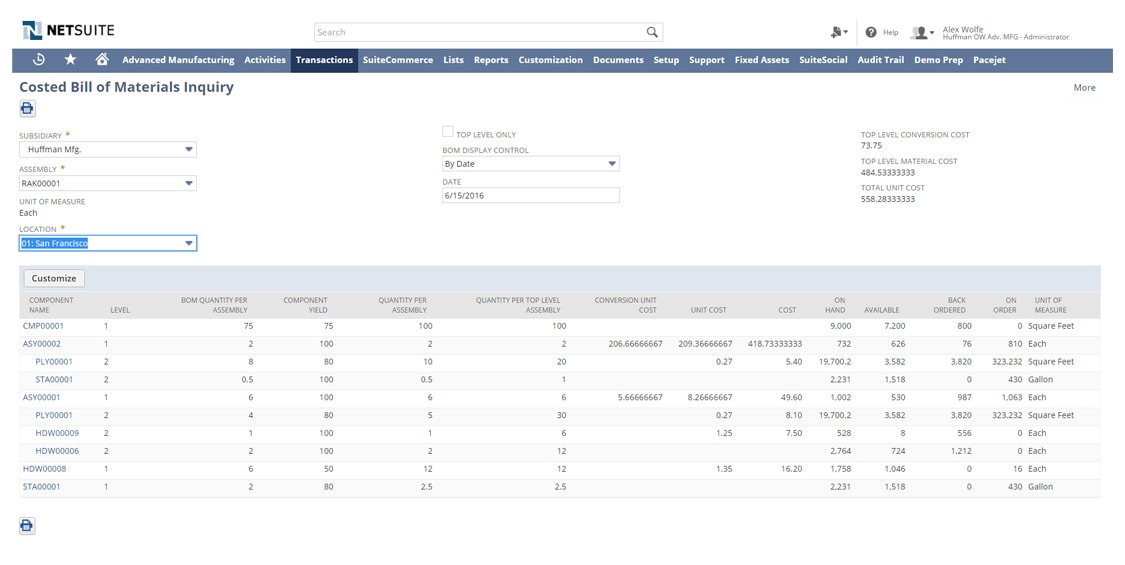
Task: Click the Customize button
Action: 54,279
